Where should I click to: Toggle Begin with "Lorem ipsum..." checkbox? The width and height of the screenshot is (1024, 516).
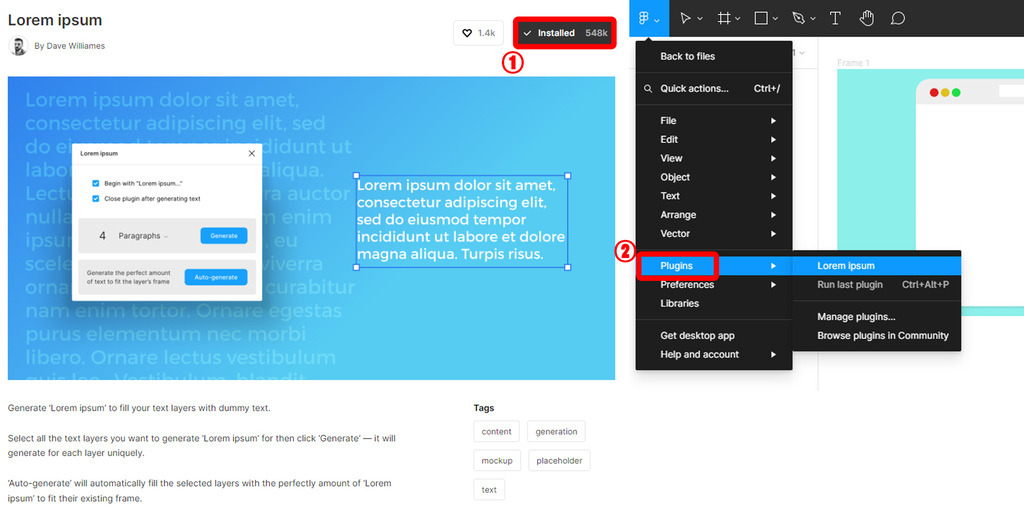pyautogui.click(x=95, y=184)
